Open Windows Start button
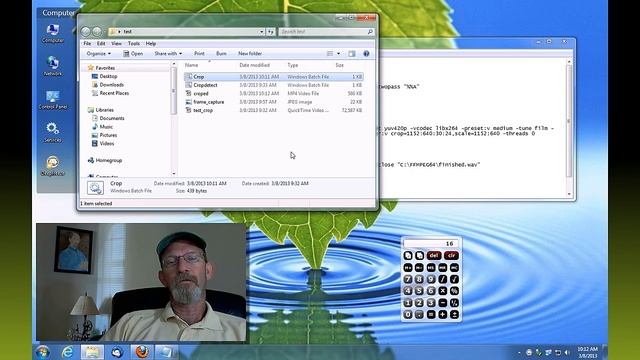Viewport: 640px width, 360px height. click(42, 352)
